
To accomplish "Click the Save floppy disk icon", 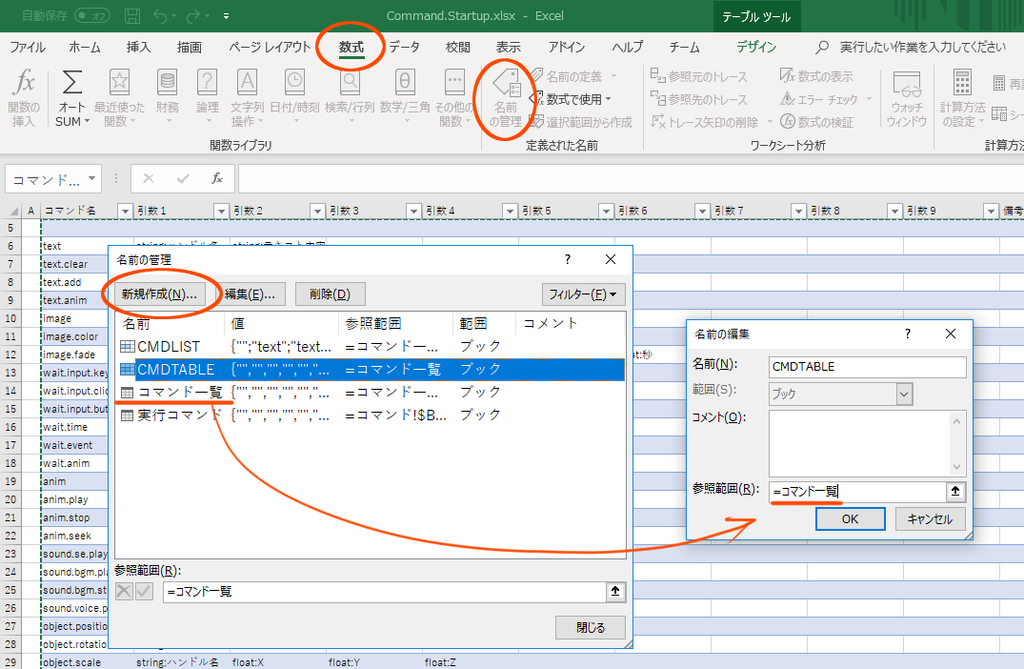I will (133, 16).
